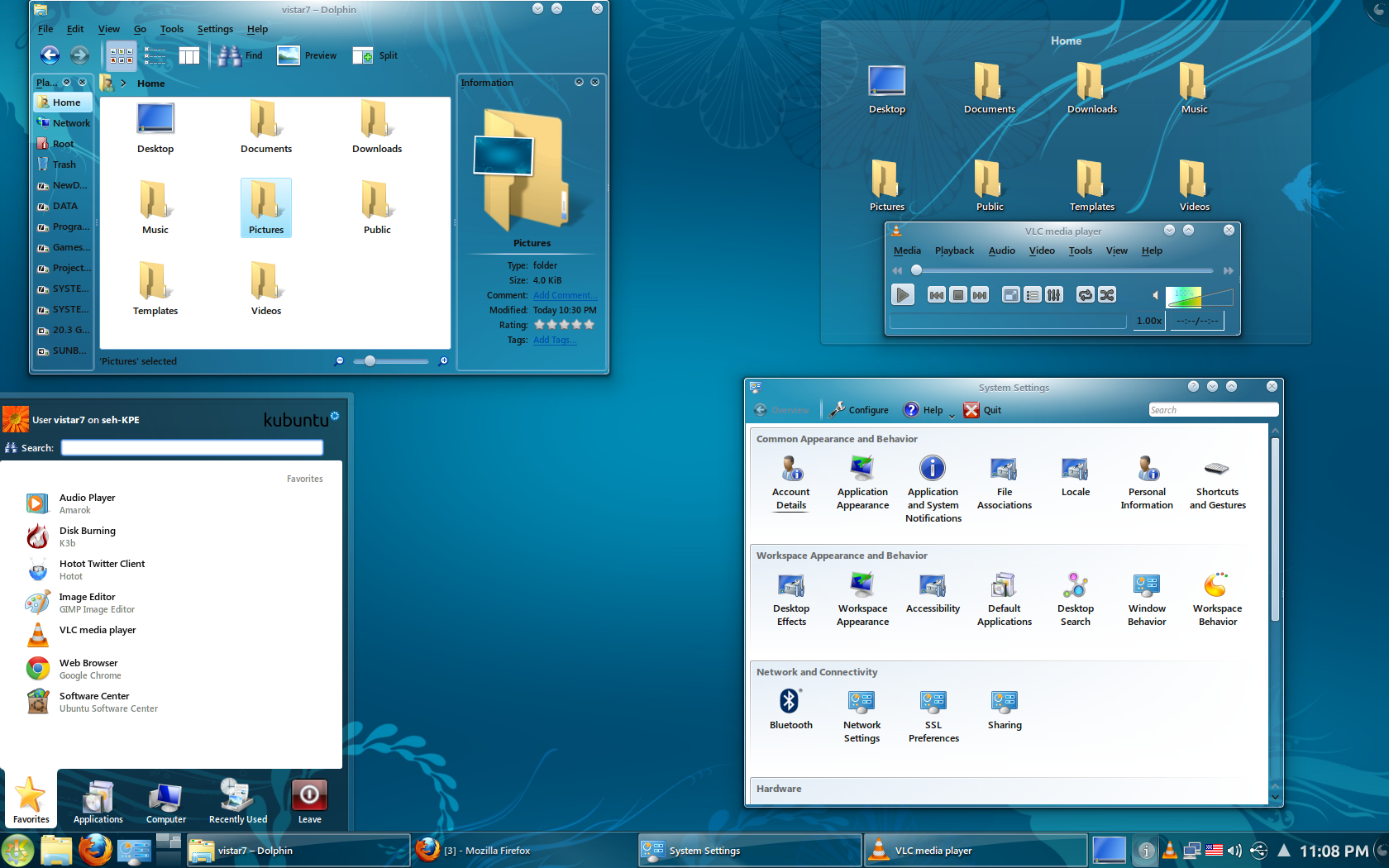Image resolution: width=1389 pixels, height=868 pixels.
Task: Click Quit in System Settings toolbar
Action: (982, 410)
